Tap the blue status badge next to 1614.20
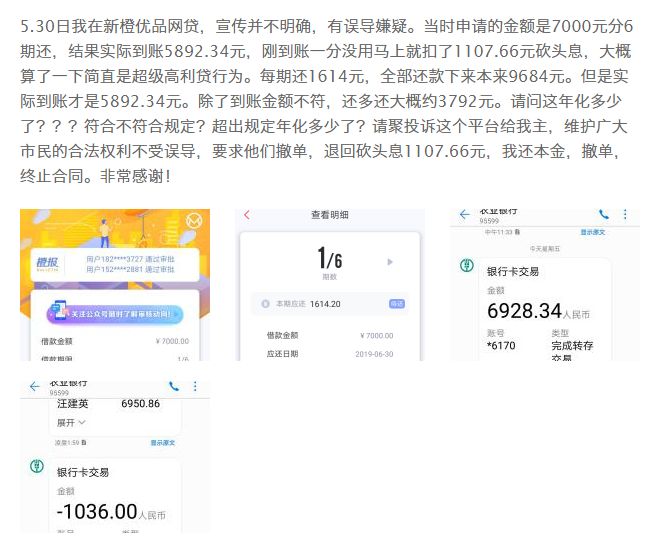652x542 pixels. click(x=397, y=304)
